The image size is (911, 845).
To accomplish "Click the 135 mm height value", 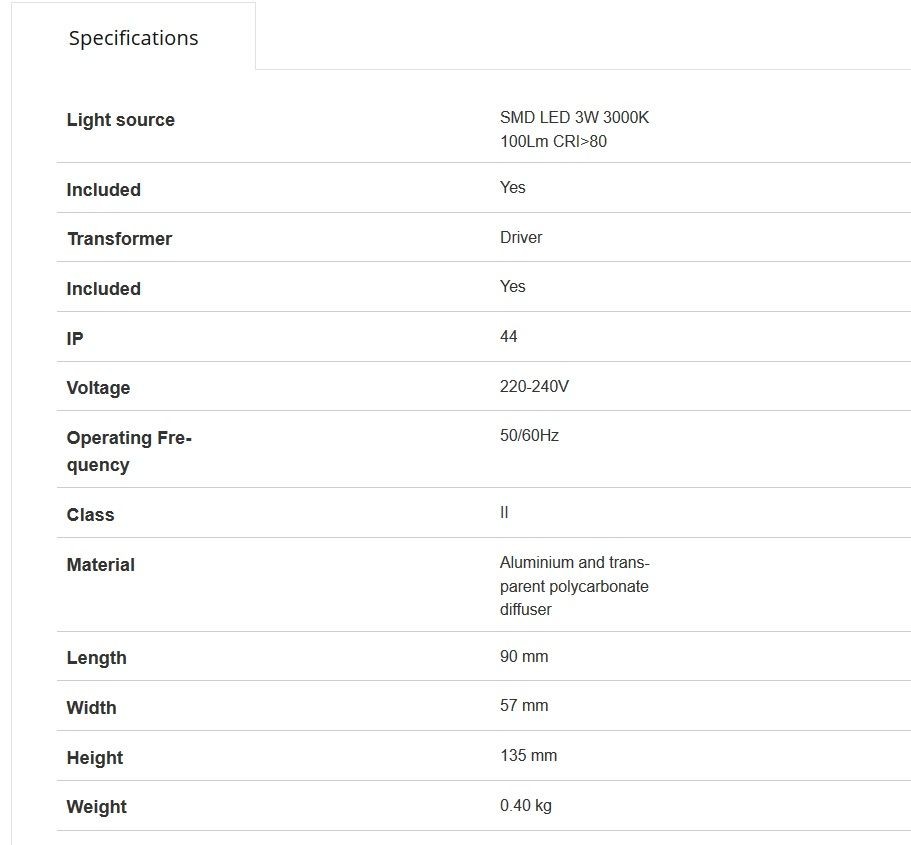I will click(528, 755).
